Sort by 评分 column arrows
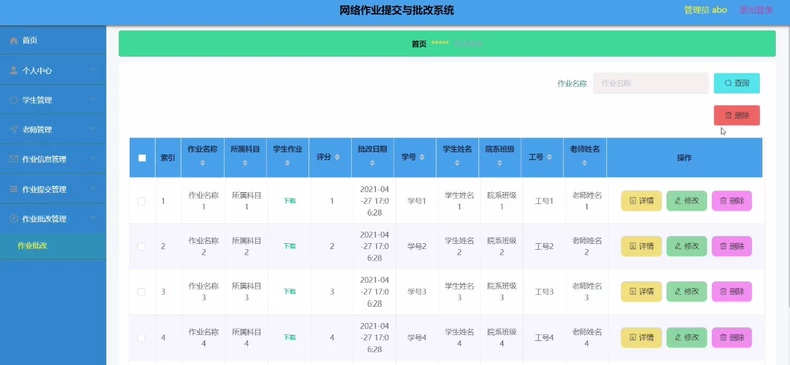Viewport: 790px width, 365px height. [x=337, y=157]
